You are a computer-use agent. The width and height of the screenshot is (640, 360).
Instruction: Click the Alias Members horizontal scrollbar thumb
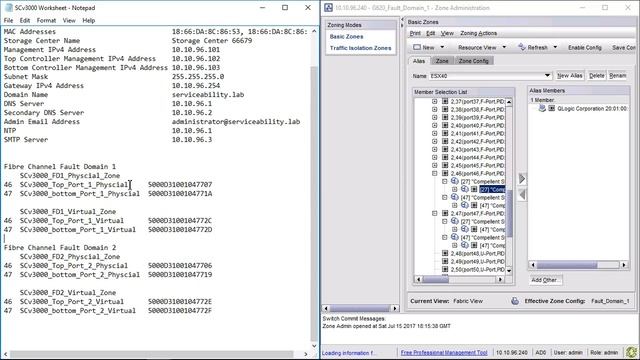click(567, 265)
